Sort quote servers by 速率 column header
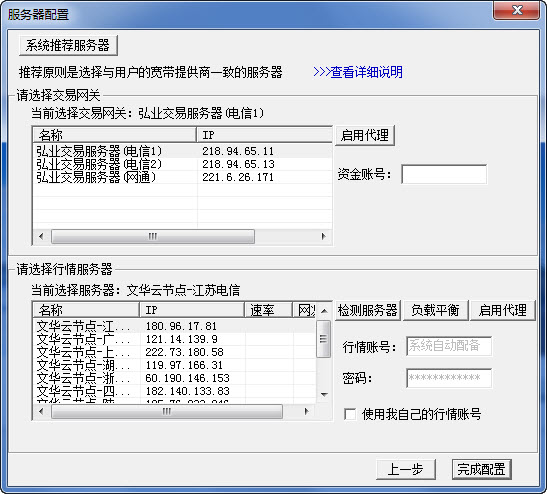The height and width of the screenshot is (494, 547). point(268,310)
